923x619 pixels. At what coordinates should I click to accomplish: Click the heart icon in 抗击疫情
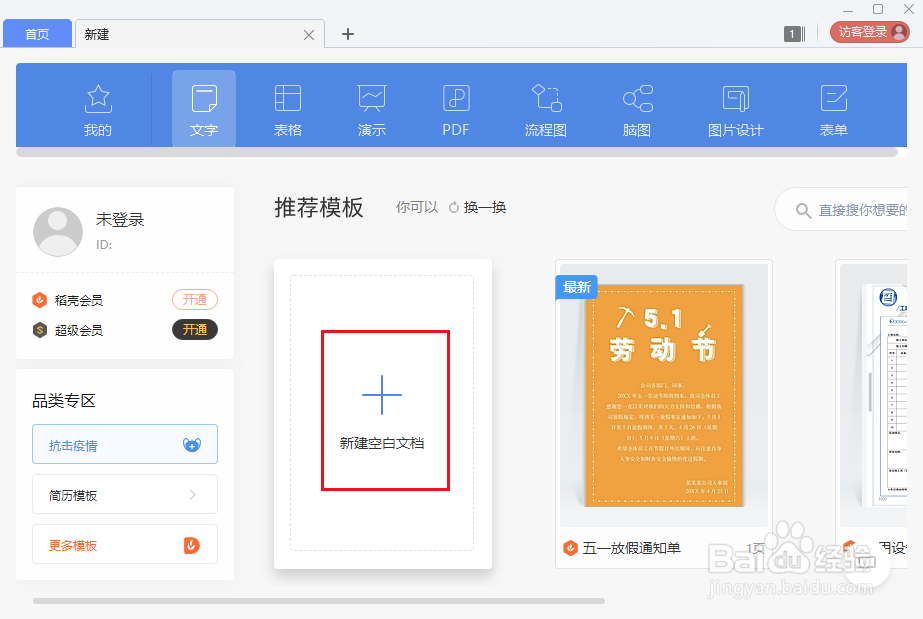pyautogui.click(x=192, y=445)
